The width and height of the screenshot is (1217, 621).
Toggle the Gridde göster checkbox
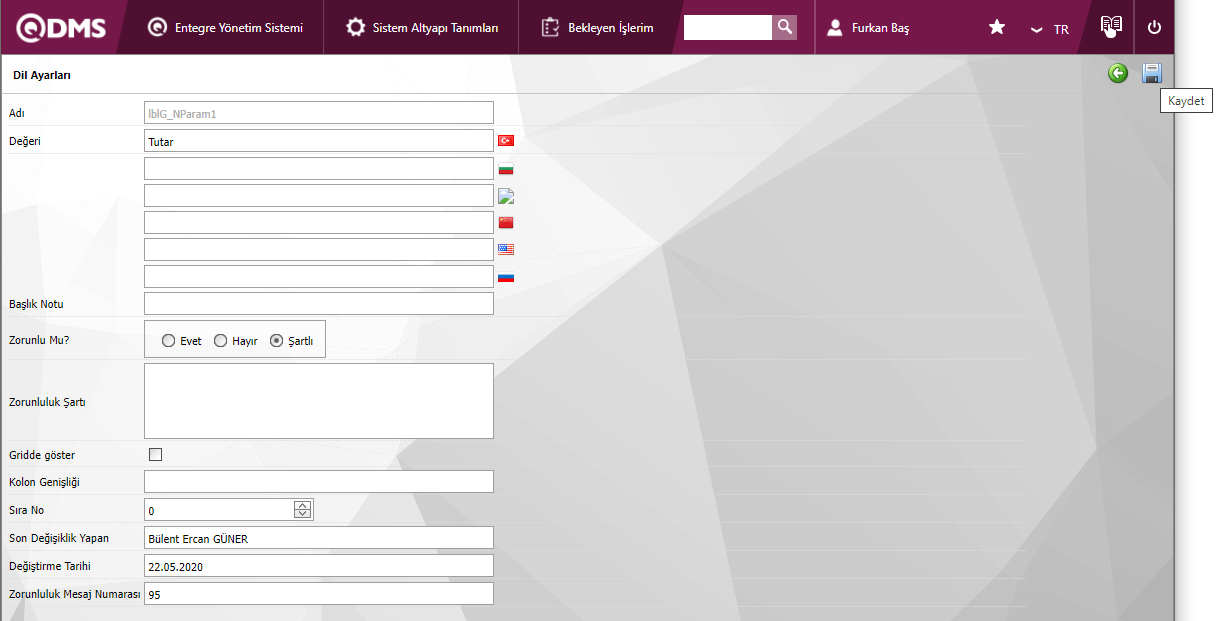pyautogui.click(x=155, y=455)
